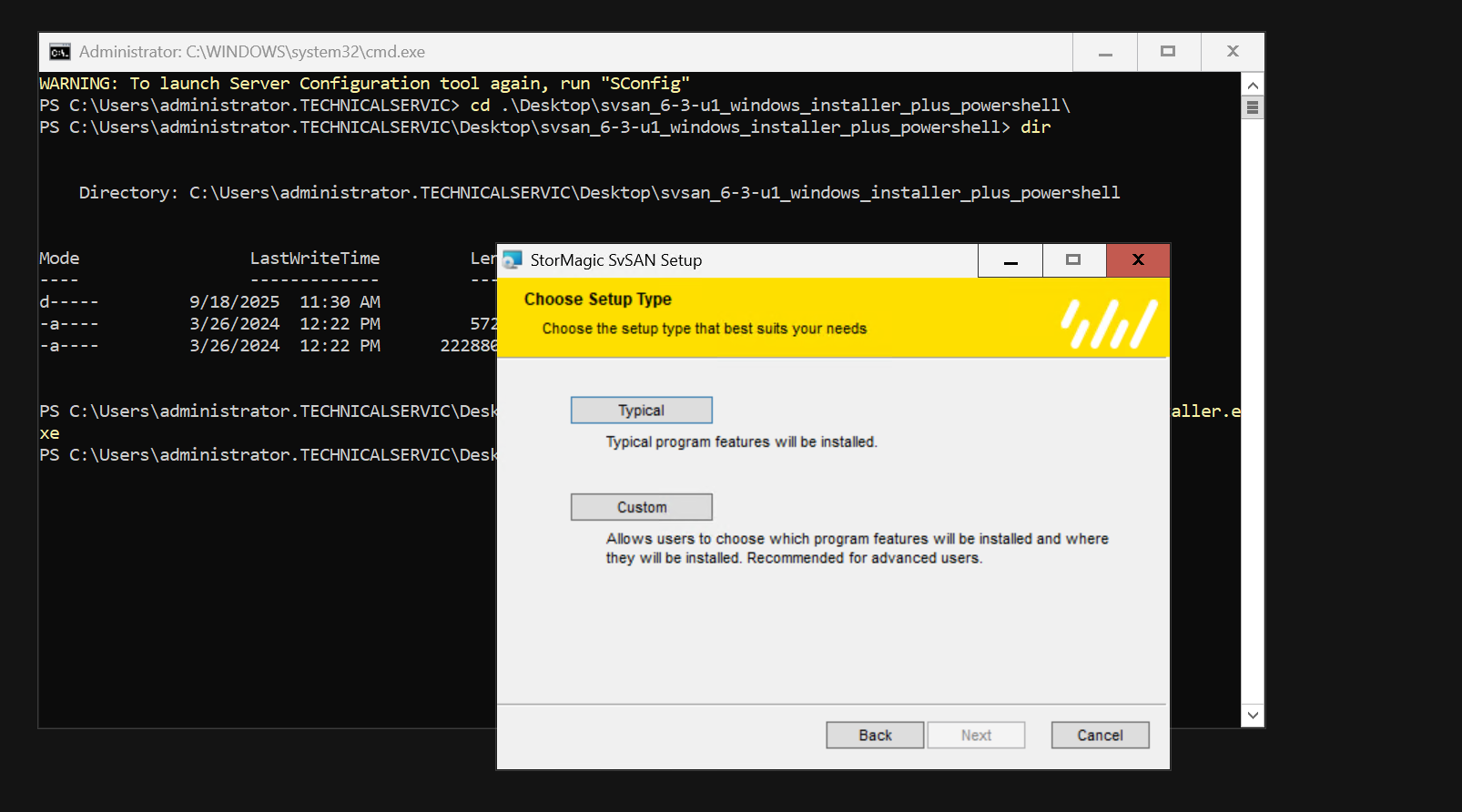The image size is (1462, 812).
Task: Click the console scrollbar down arrow
Action: [x=1253, y=716]
